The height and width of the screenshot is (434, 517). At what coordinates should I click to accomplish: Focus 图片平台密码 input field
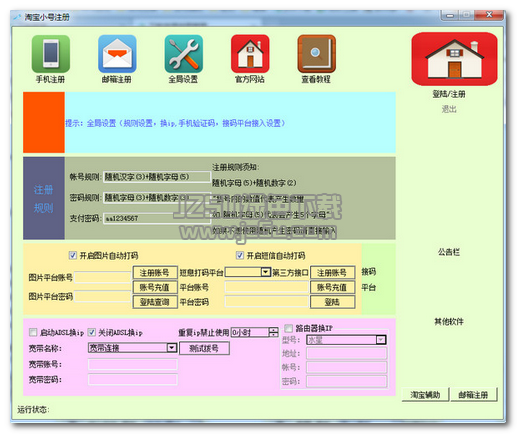pos(103,296)
